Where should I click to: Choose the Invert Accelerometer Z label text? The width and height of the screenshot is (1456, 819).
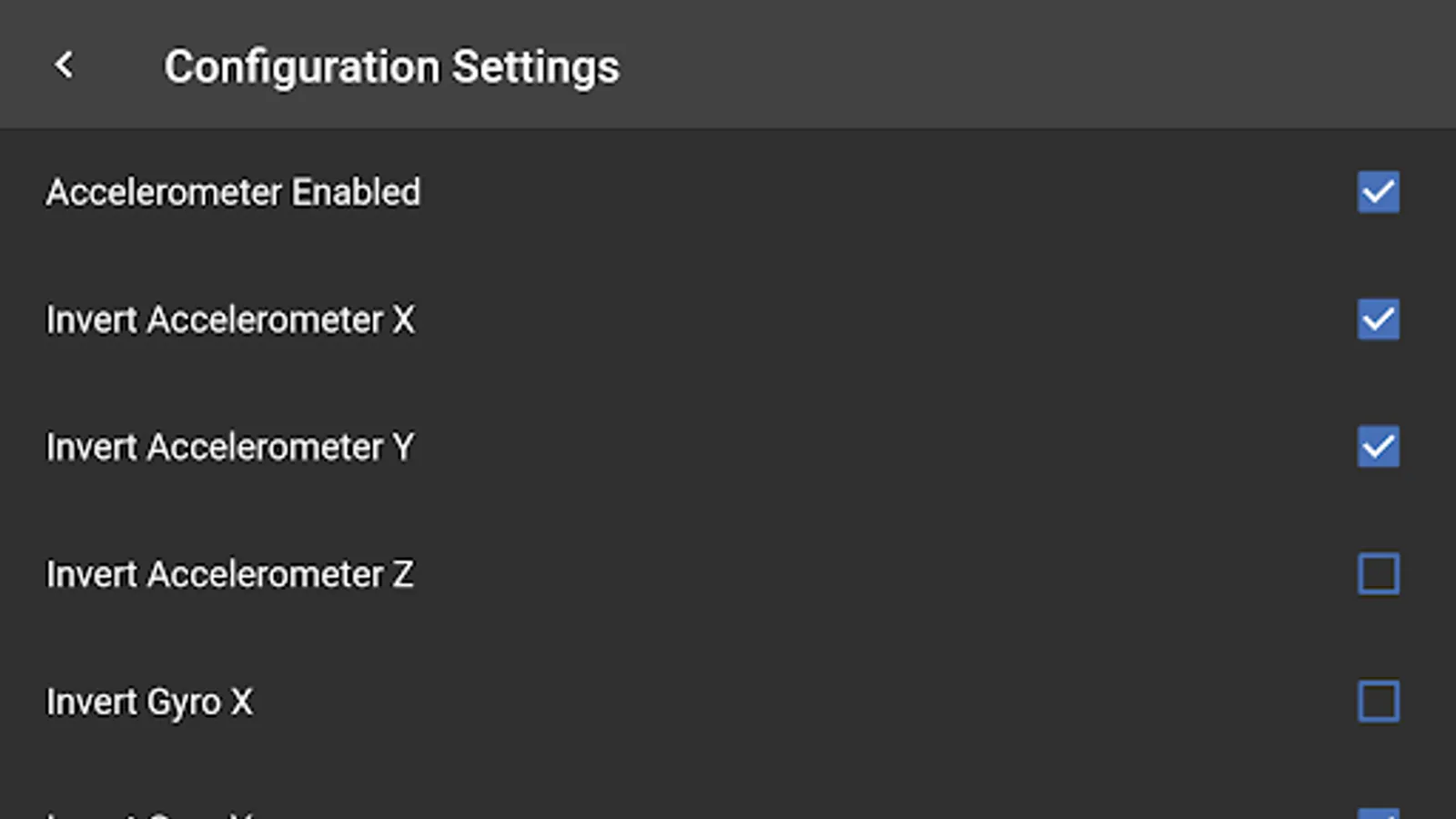point(230,574)
